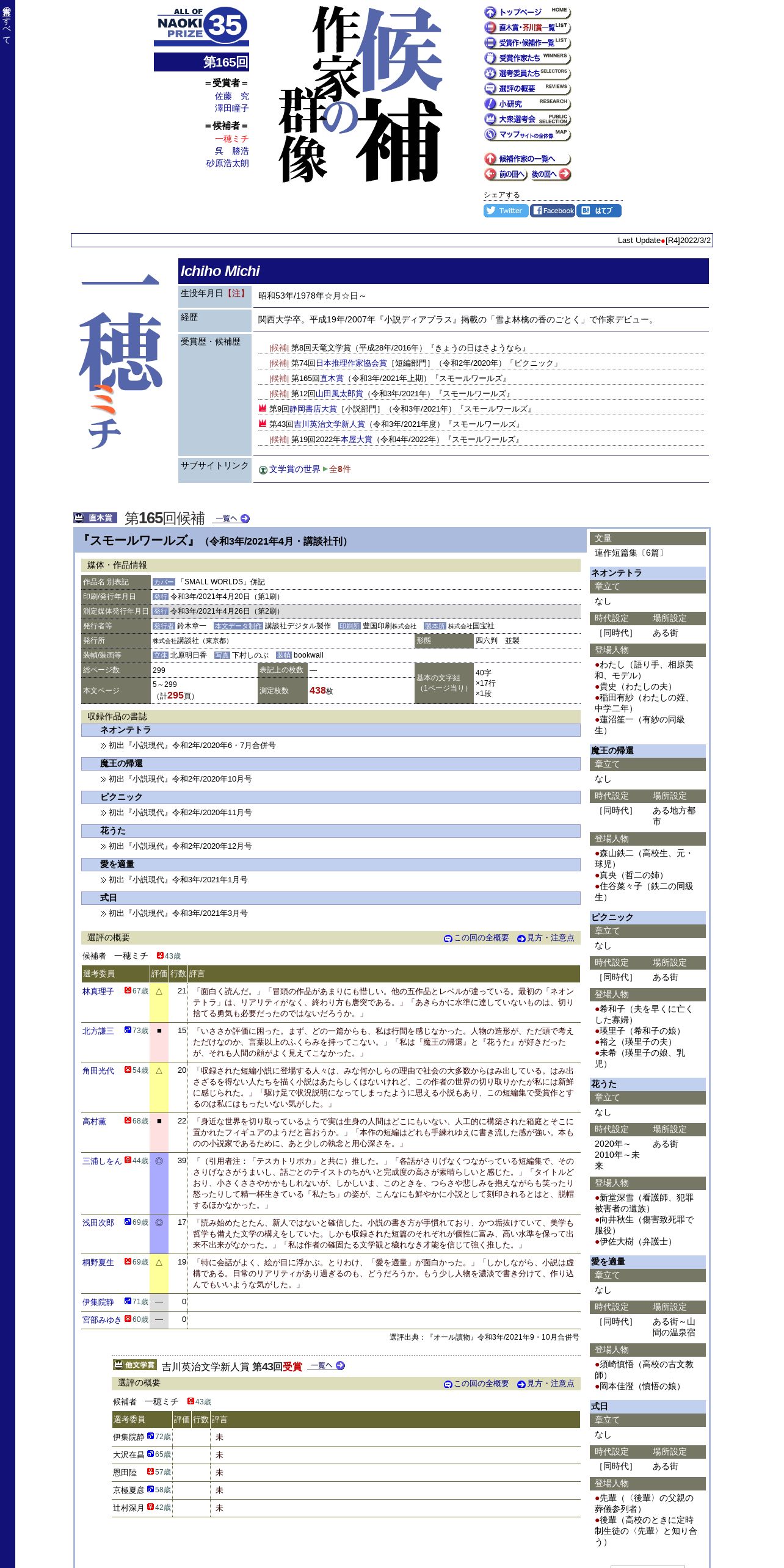Open the 受賞作家たち winners button
The height and width of the screenshot is (1568, 784).
[527, 58]
